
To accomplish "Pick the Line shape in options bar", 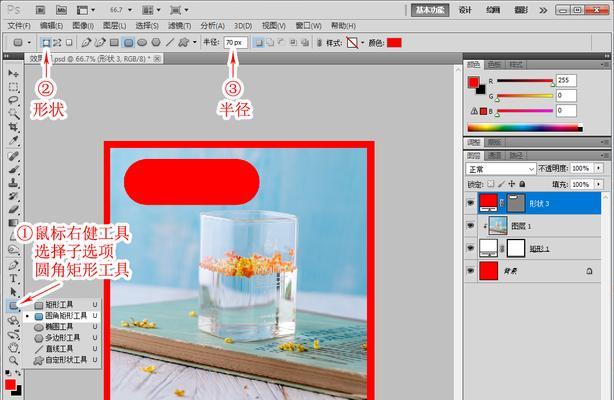I will pos(170,42).
